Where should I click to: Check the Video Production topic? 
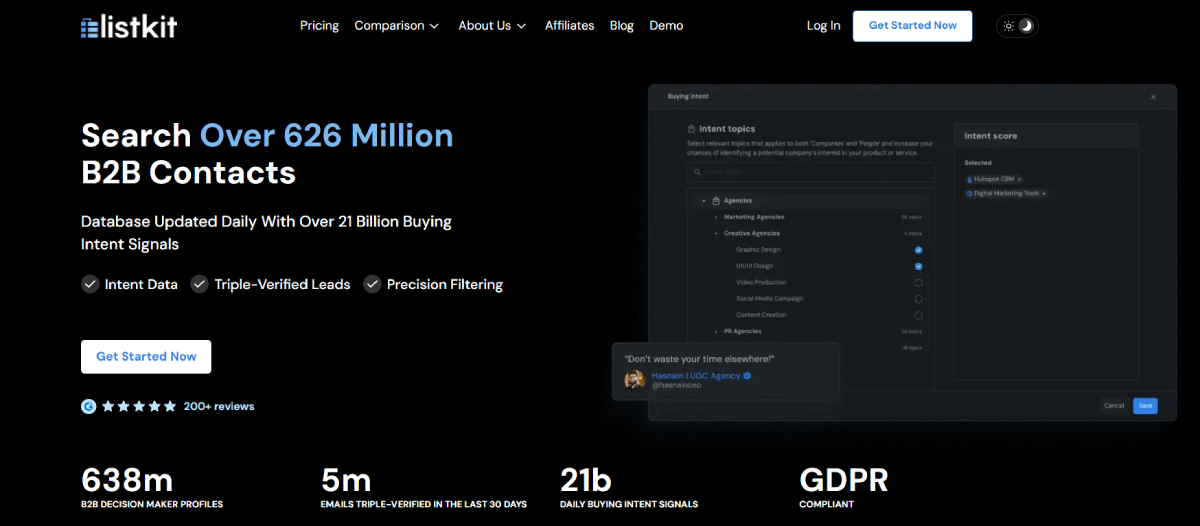[918, 283]
